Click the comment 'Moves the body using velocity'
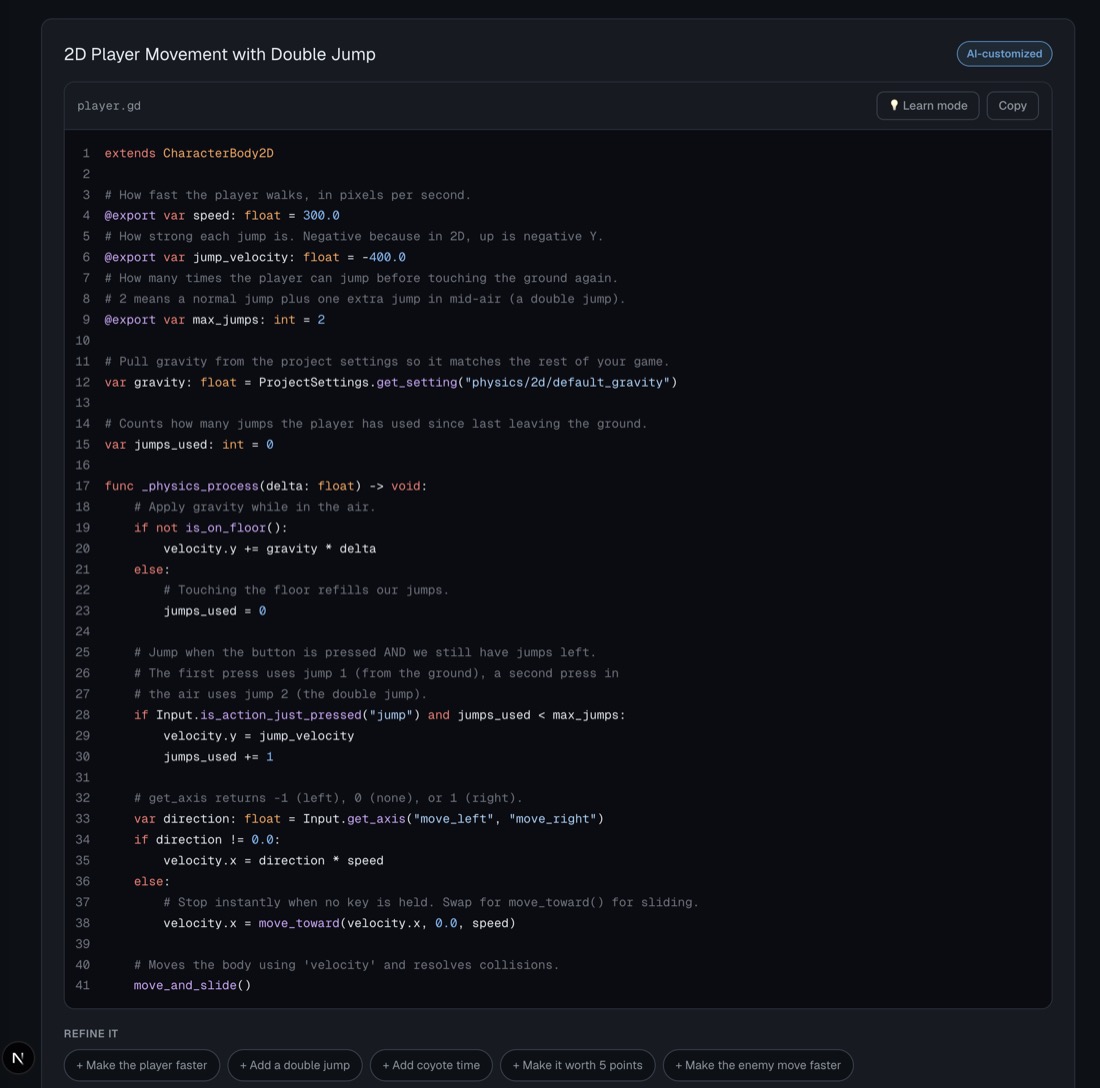 click(347, 965)
